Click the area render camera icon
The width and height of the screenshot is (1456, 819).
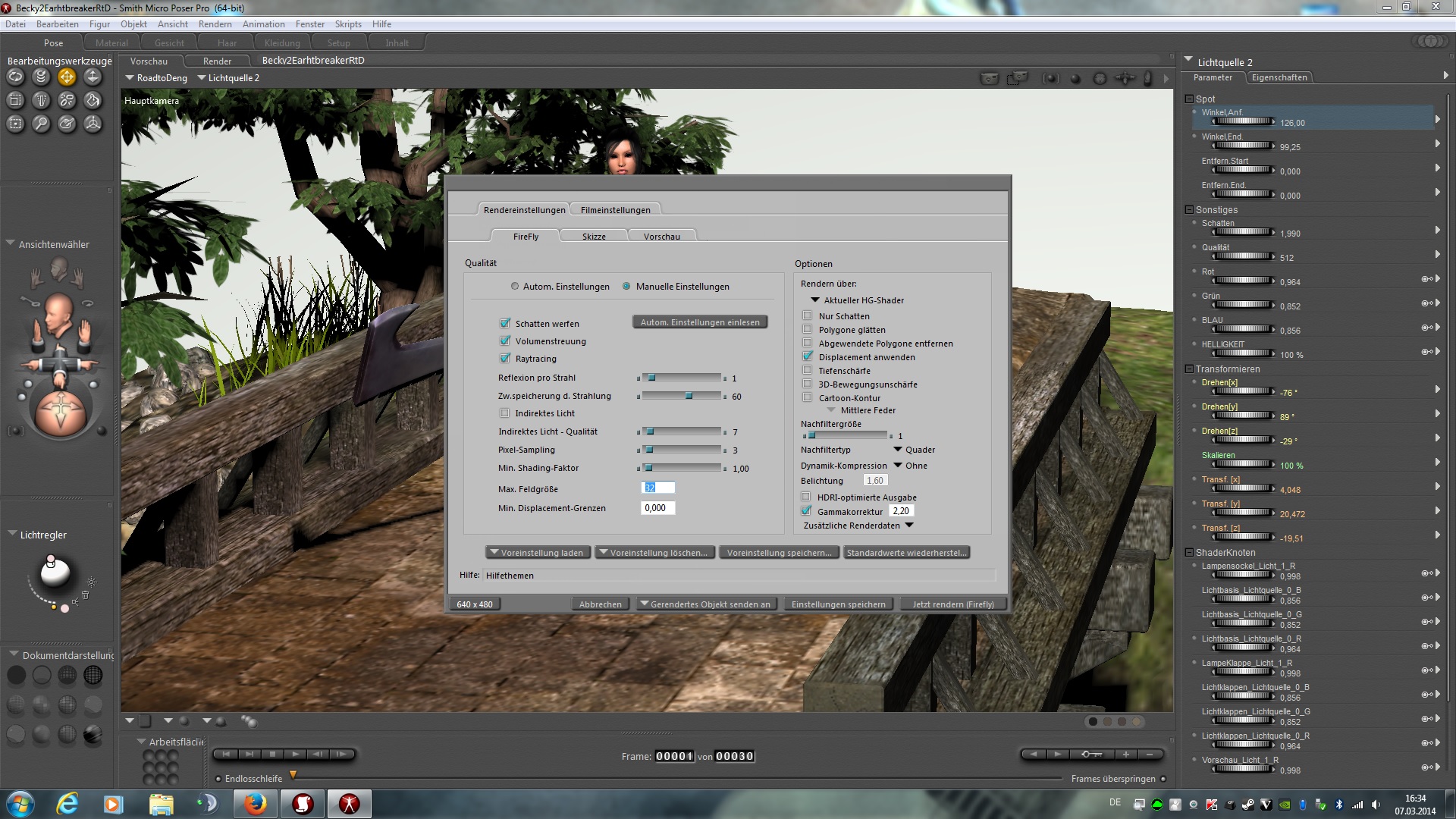tap(1017, 78)
